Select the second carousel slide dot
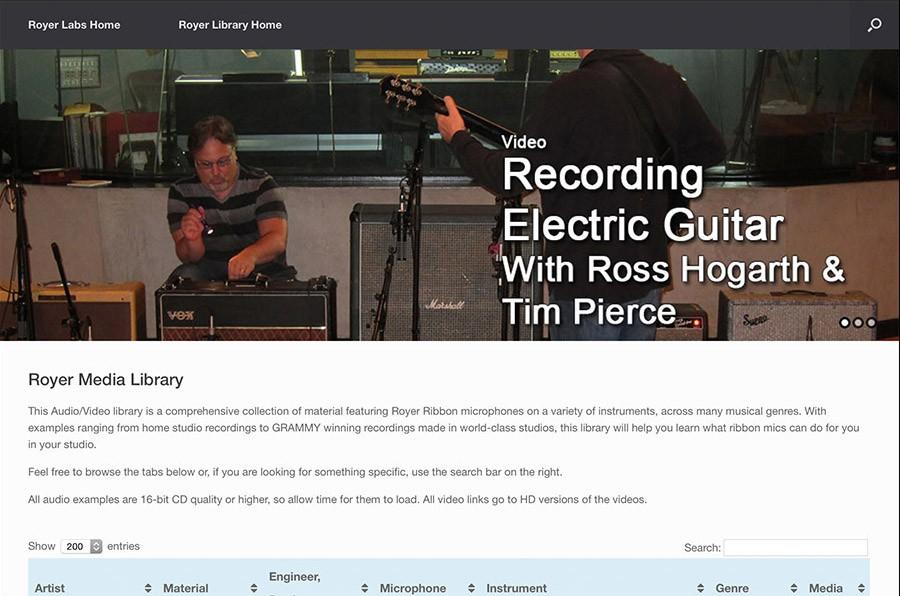 tap(858, 323)
